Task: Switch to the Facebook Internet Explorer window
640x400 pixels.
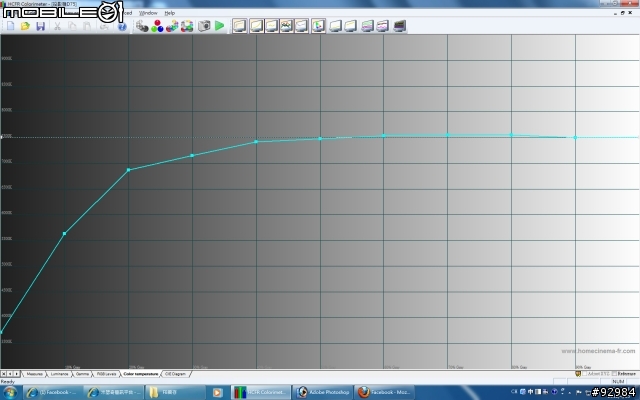Action: [x=52, y=393]
